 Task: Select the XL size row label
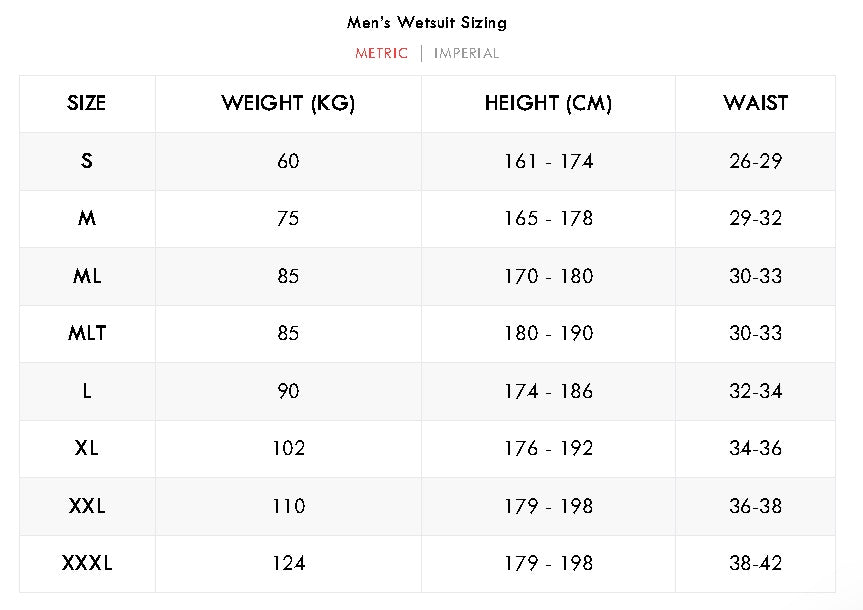tap(87, 448)
